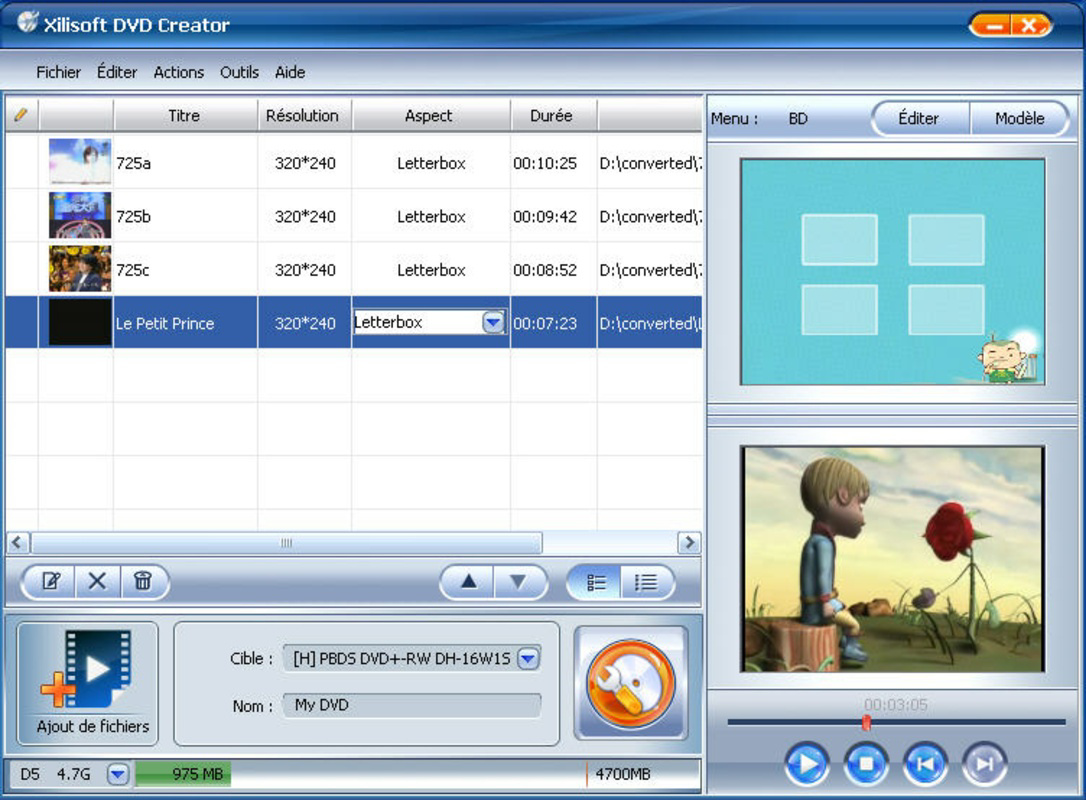
Task: Jump to next preview track
Action: pos(984,764)
